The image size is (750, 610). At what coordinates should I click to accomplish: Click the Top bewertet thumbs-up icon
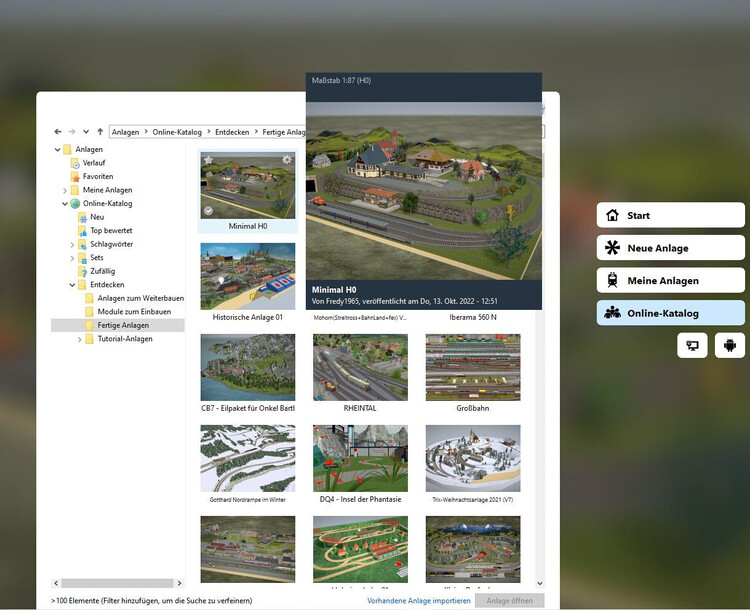[x=82, y=231]
